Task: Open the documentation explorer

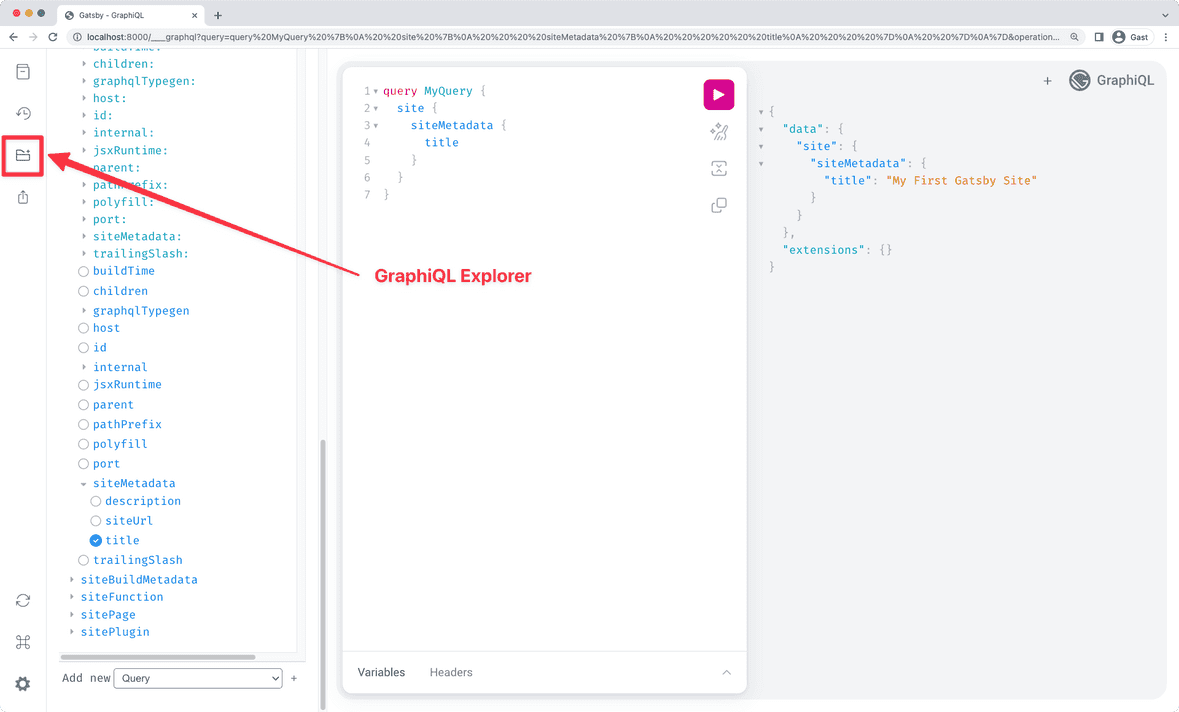Action: point(23,71)
